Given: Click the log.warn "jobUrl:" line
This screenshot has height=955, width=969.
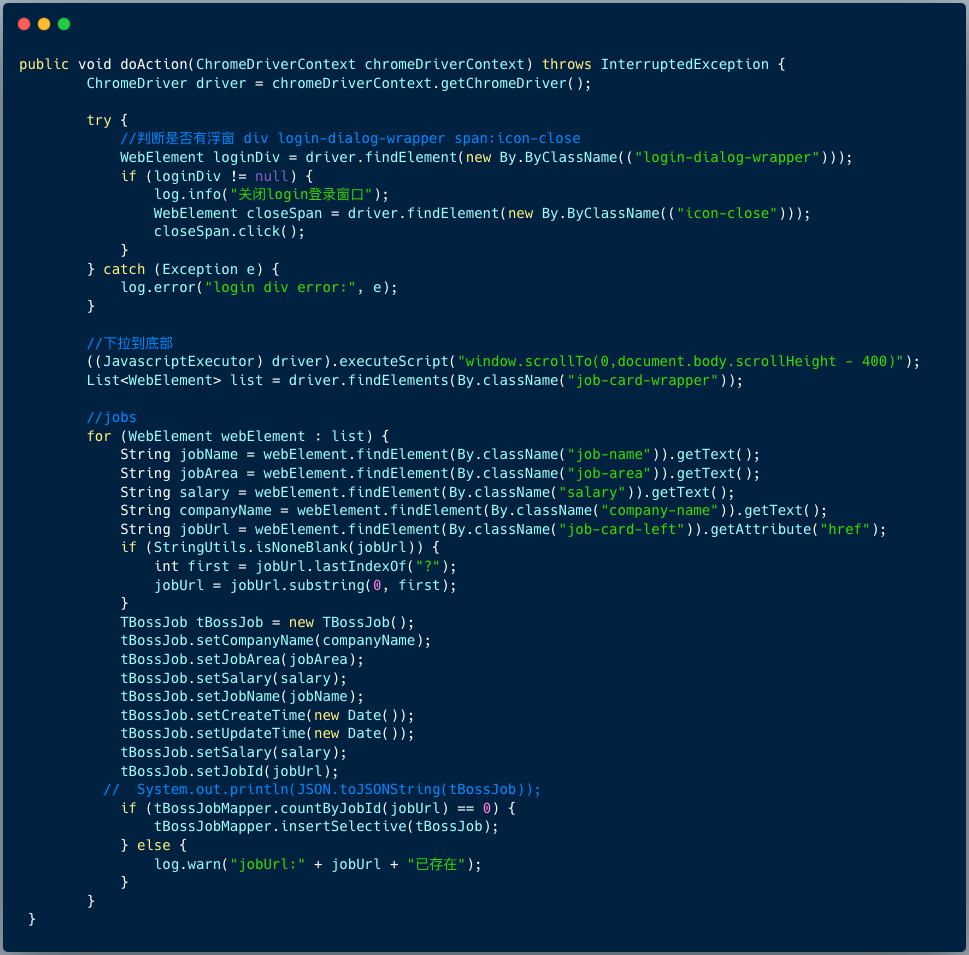Looking at the screenshot, I should [x=318, y=864].
